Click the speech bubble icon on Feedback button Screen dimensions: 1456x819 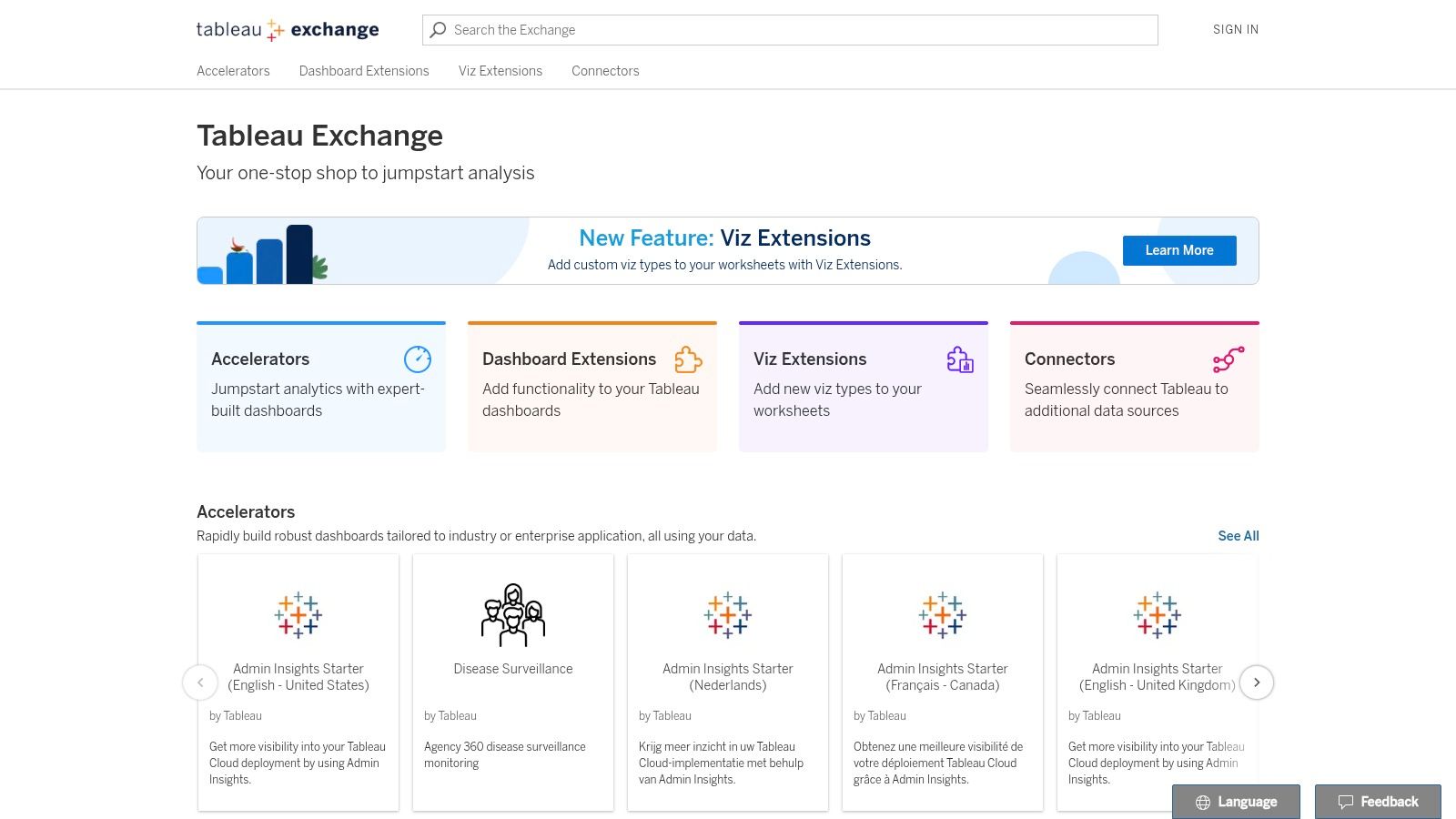[x=1347, y=802]
